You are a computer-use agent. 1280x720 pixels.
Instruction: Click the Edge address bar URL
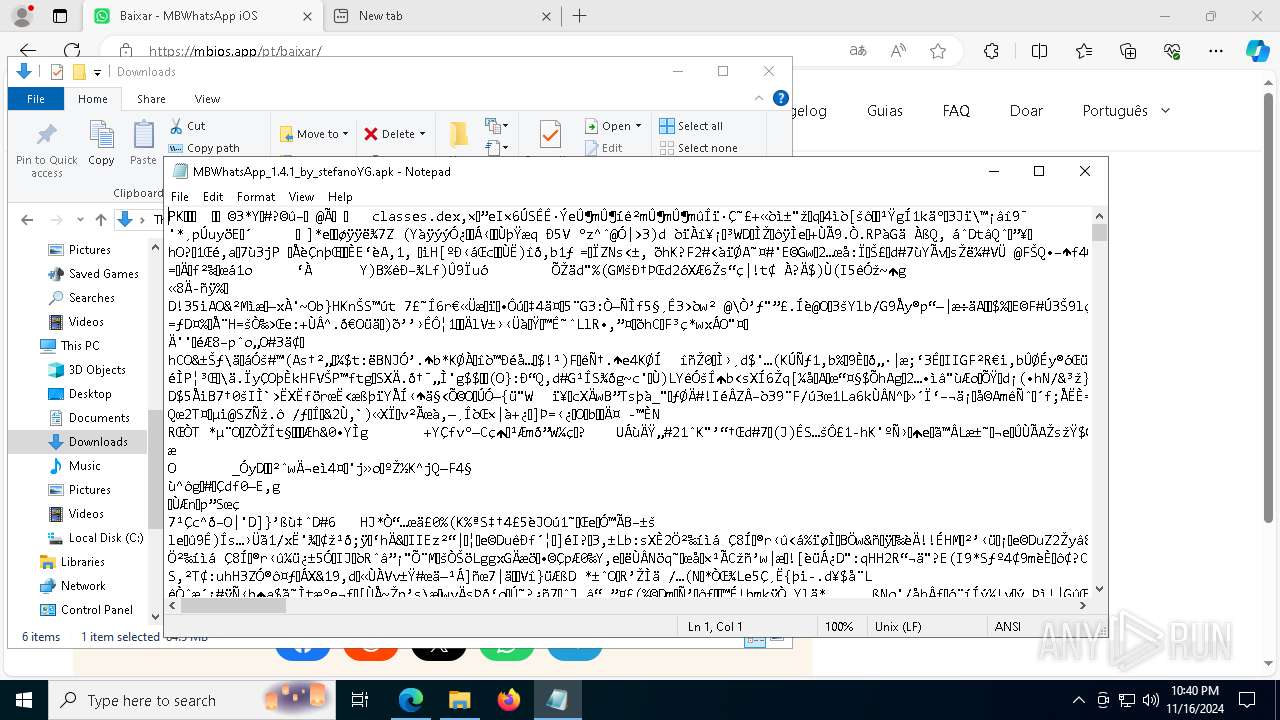pyautogui.click(x=235, y=51)
